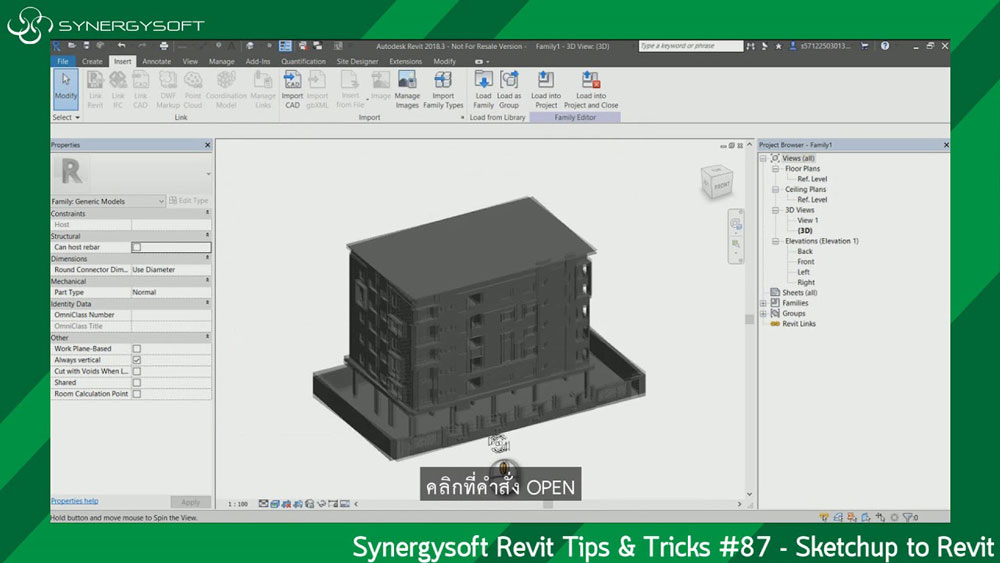Screen dimensions: 1000x563
Task: Toggle the Shared checkbox
Action: pyautogui.click(x=136, y=383)
